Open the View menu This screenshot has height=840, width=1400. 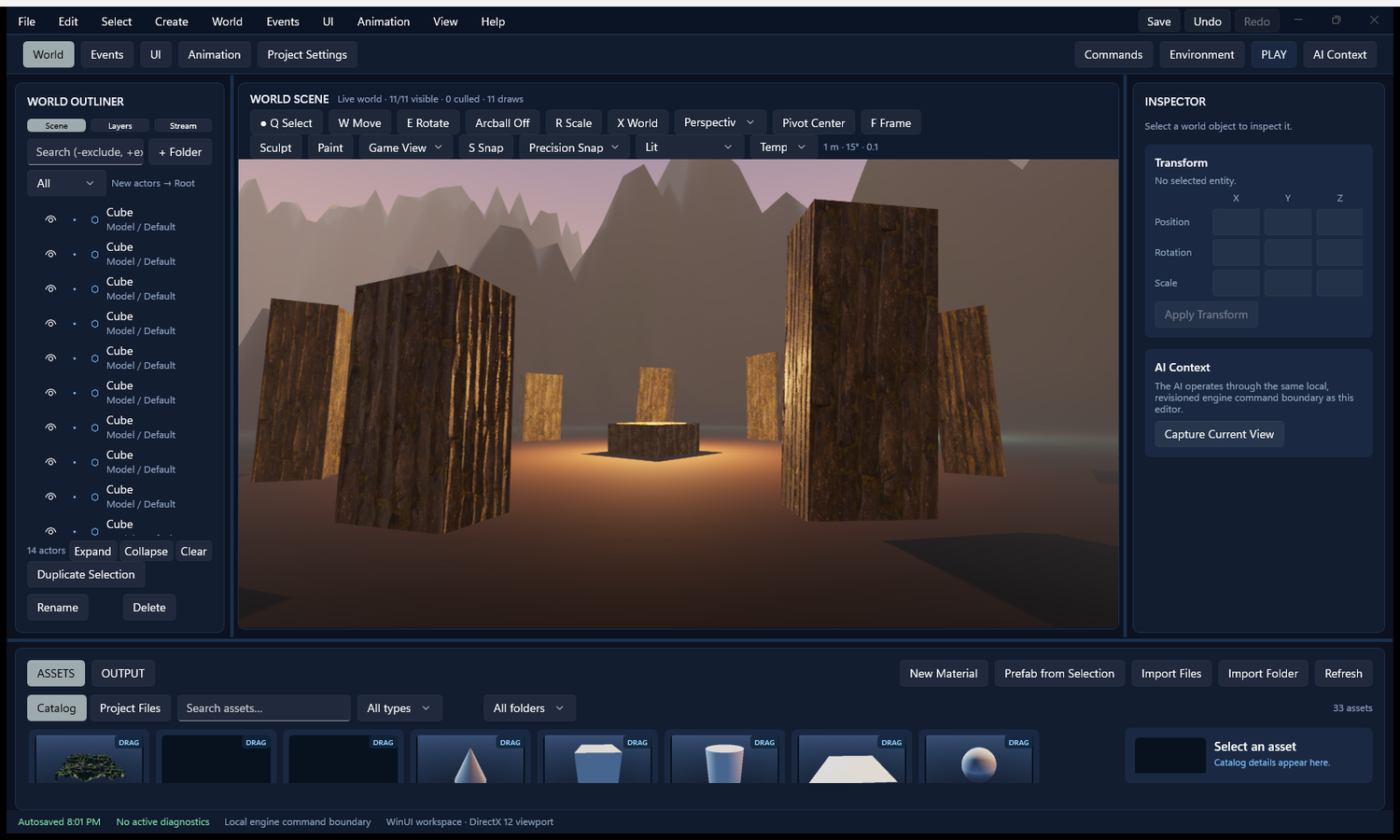[445, 21]
